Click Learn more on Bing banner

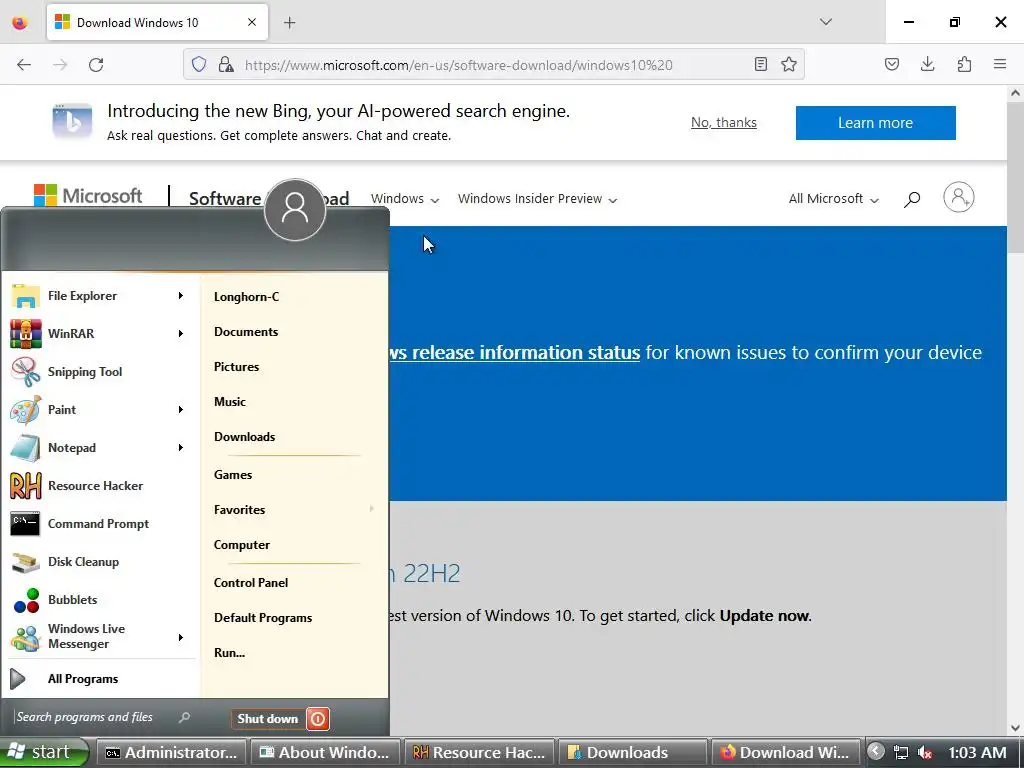coord(875,123)
